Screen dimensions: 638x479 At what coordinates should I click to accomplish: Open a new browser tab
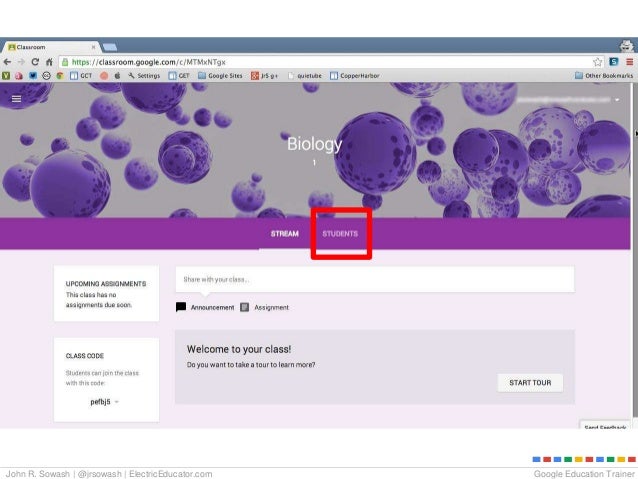point(109,47)
